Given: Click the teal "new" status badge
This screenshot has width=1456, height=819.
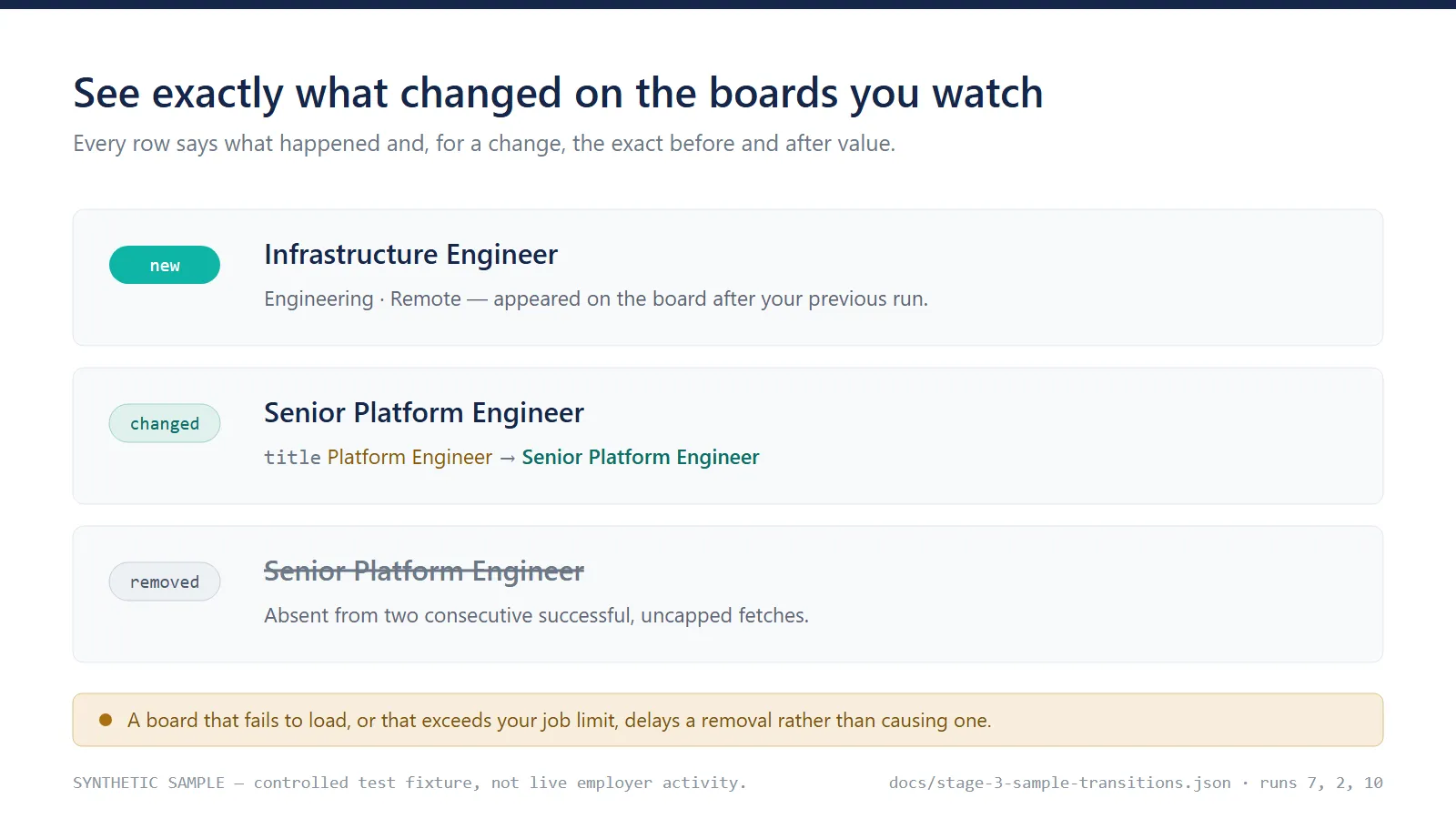Looking at the screenshot, I should point(165,265).
